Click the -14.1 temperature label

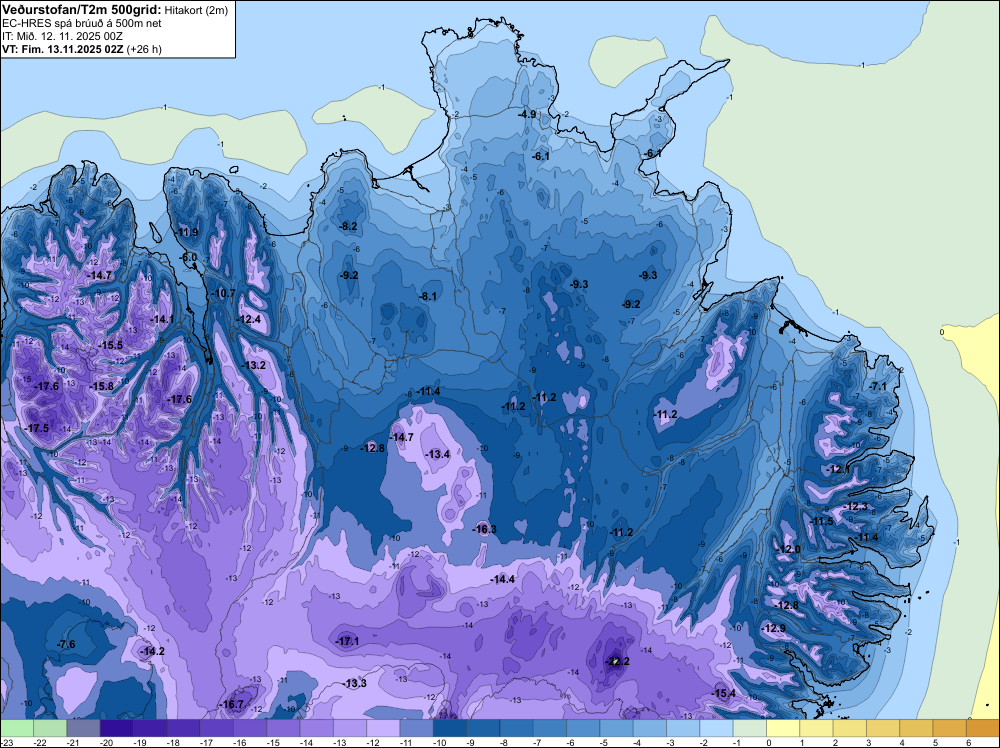point(162,319)
